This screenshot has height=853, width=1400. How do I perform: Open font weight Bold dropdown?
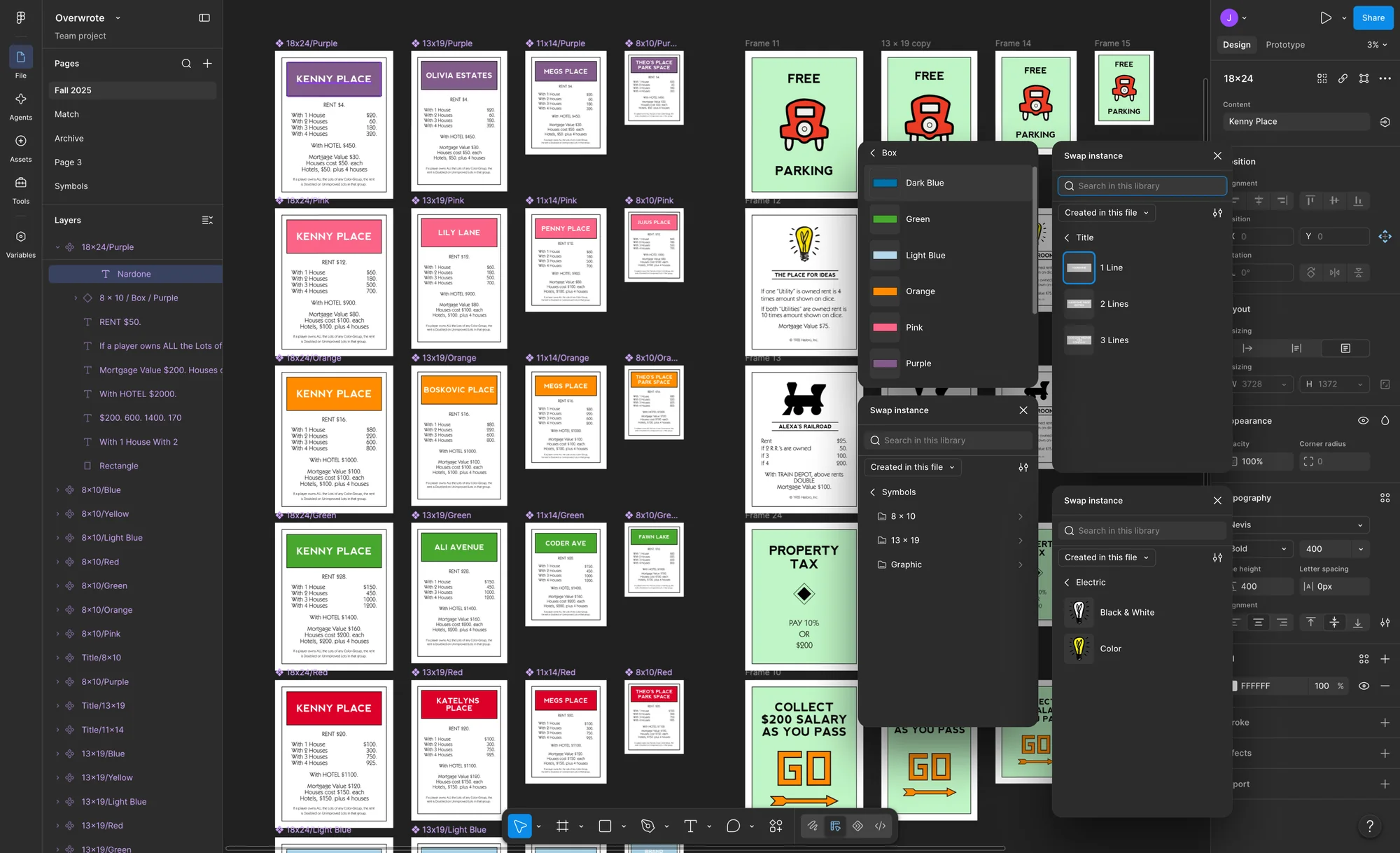(1261, 549)
